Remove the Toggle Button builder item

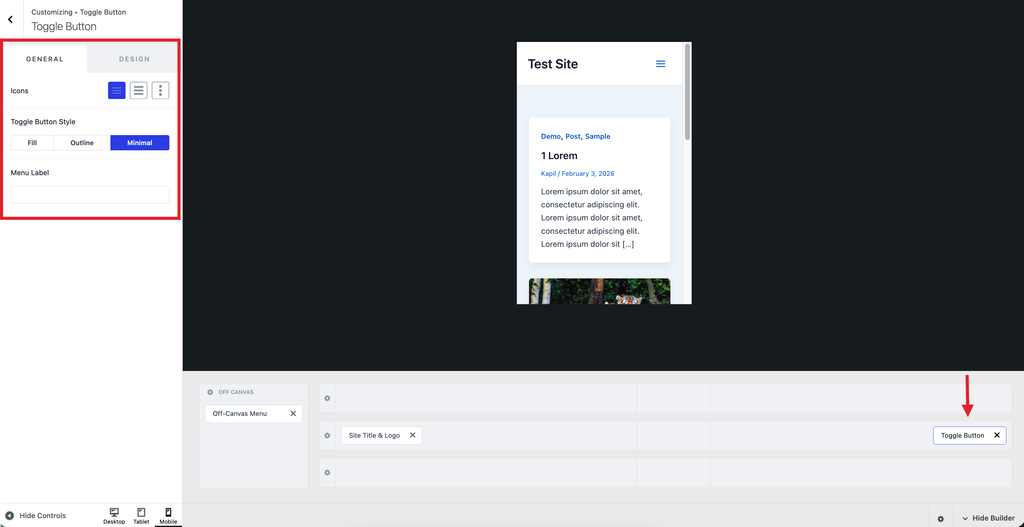pyautogui.click(x=997, y=436)
